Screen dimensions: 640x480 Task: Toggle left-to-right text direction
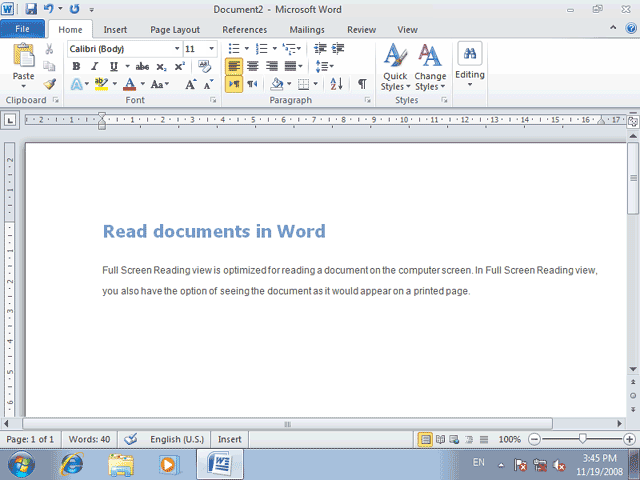click(x=234, y=84)
